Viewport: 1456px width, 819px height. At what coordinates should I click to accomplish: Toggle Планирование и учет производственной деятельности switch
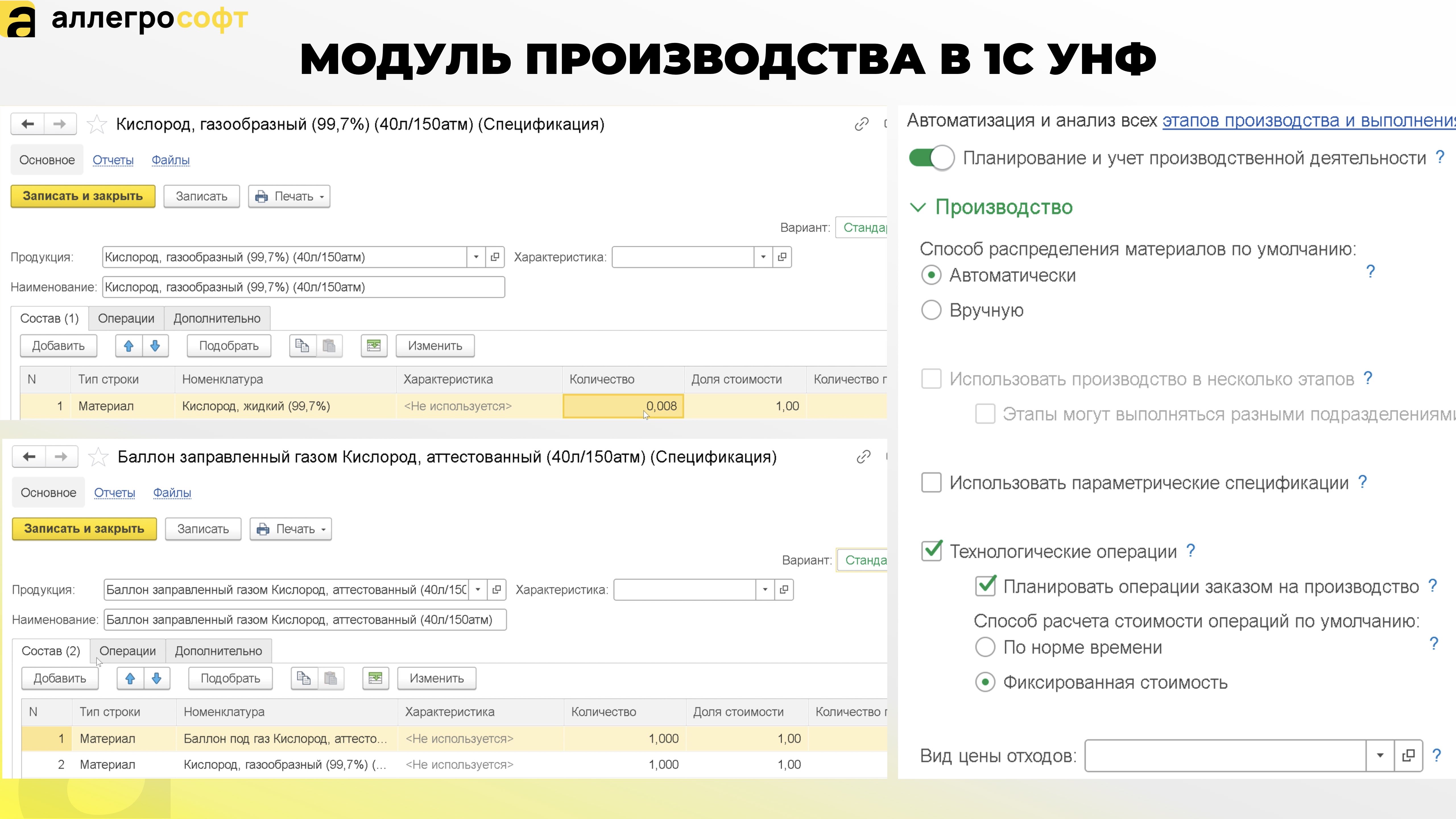(932, 158)
